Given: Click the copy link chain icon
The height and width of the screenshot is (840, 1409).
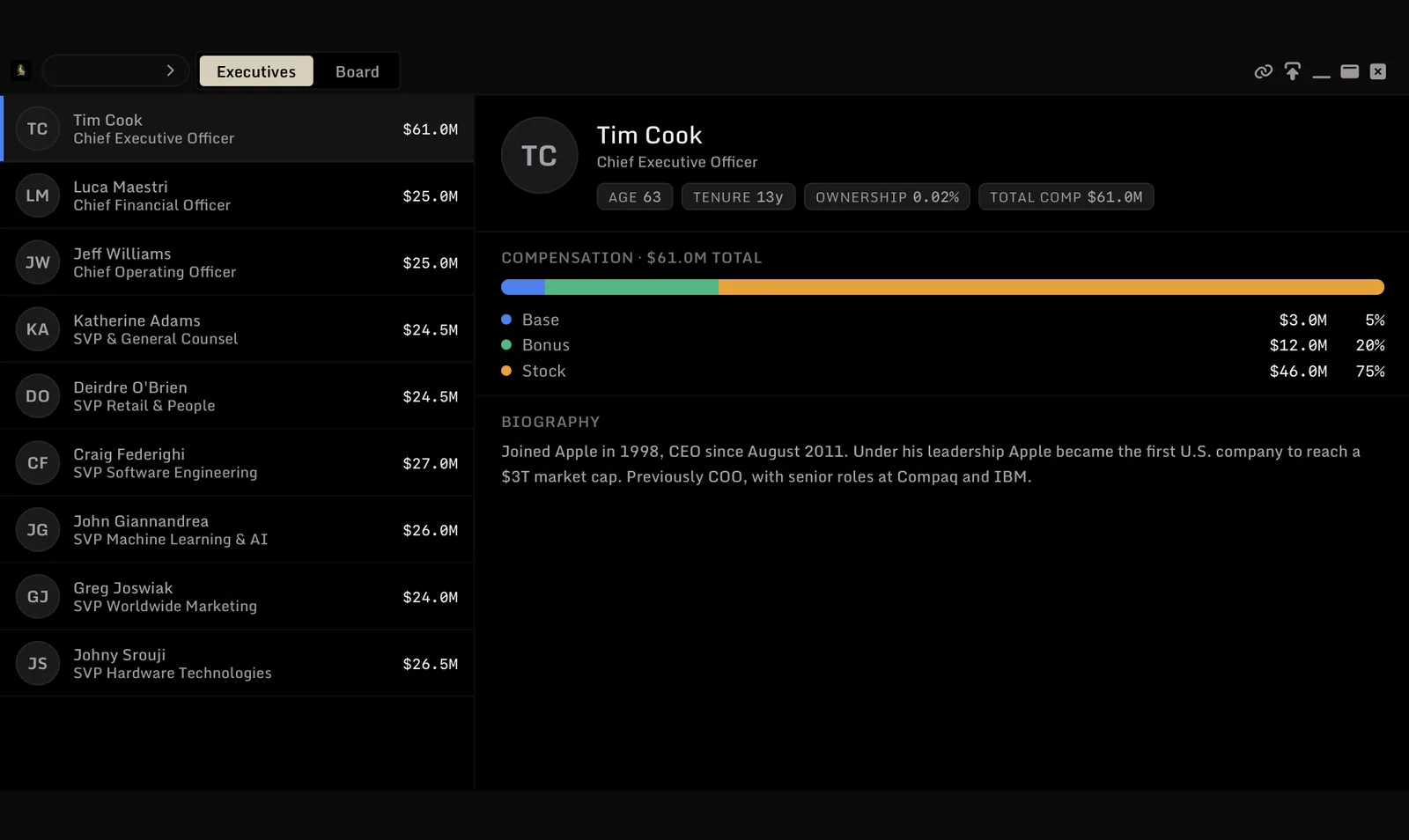Looking at the screenshot, I should (1263, 71).
